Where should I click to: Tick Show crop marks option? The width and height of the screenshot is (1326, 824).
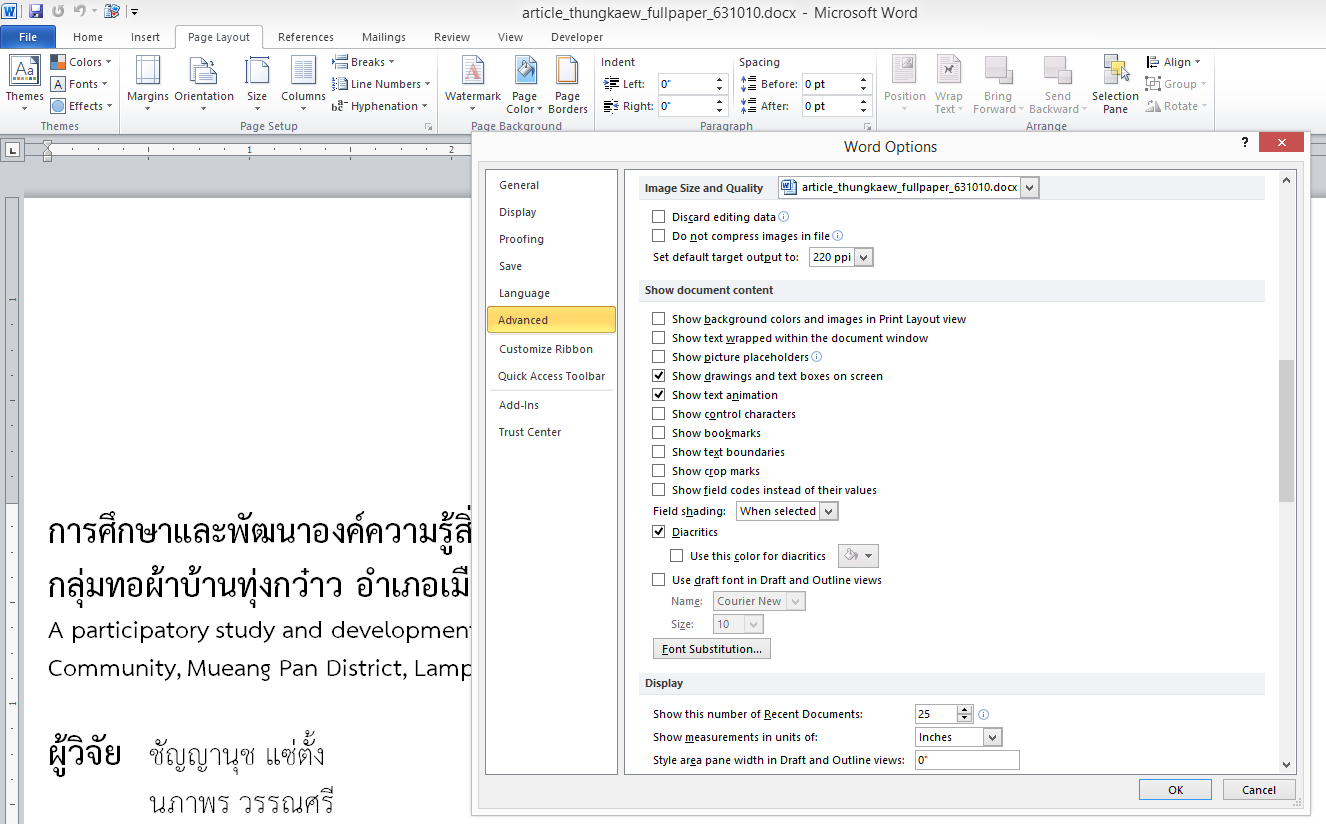(658, 471)
